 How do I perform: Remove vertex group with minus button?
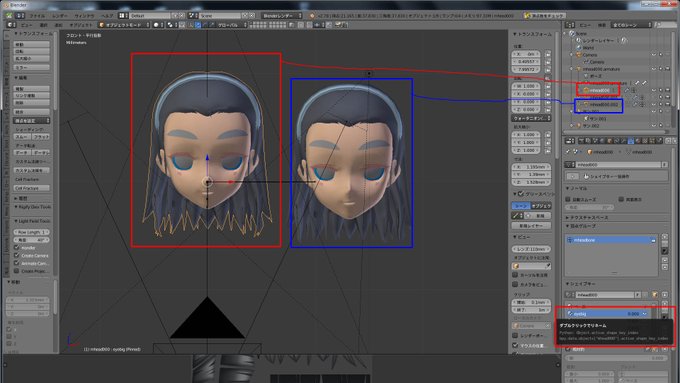(664, 244)
